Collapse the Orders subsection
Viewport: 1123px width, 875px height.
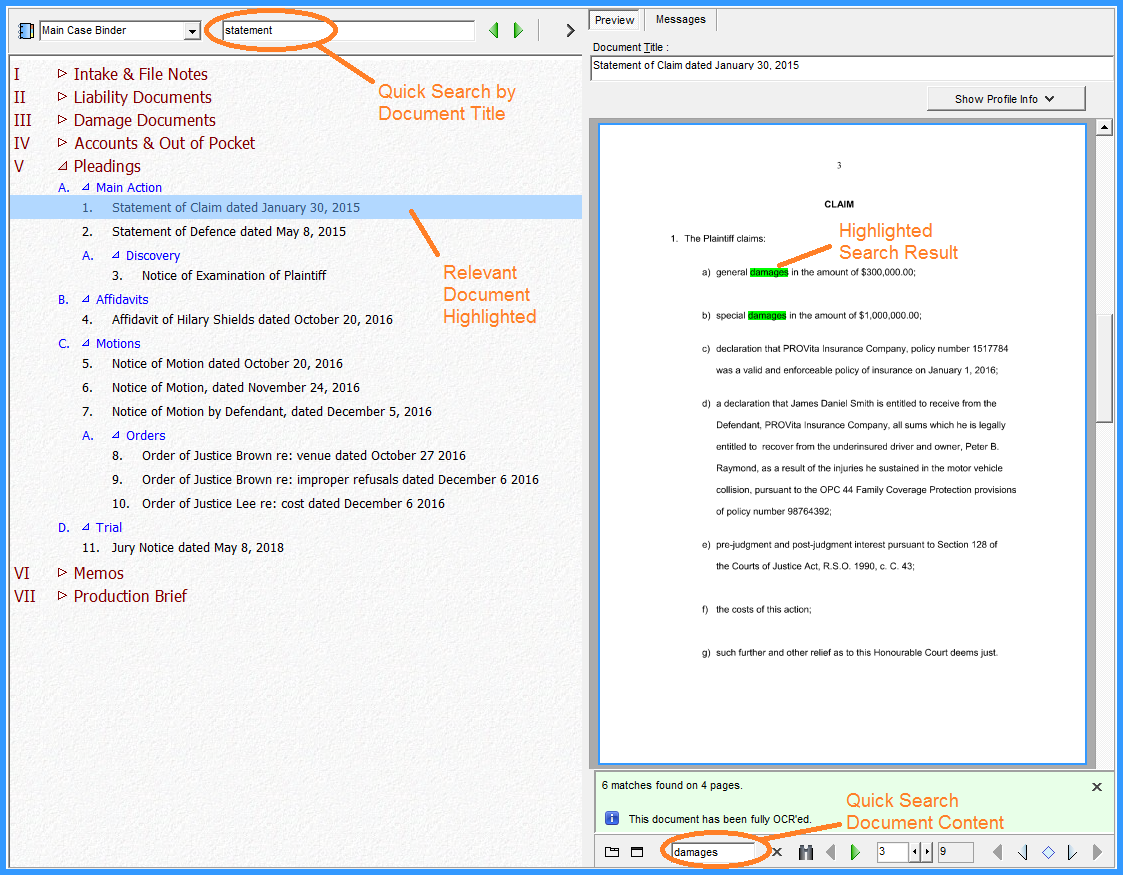coord(115,435)
